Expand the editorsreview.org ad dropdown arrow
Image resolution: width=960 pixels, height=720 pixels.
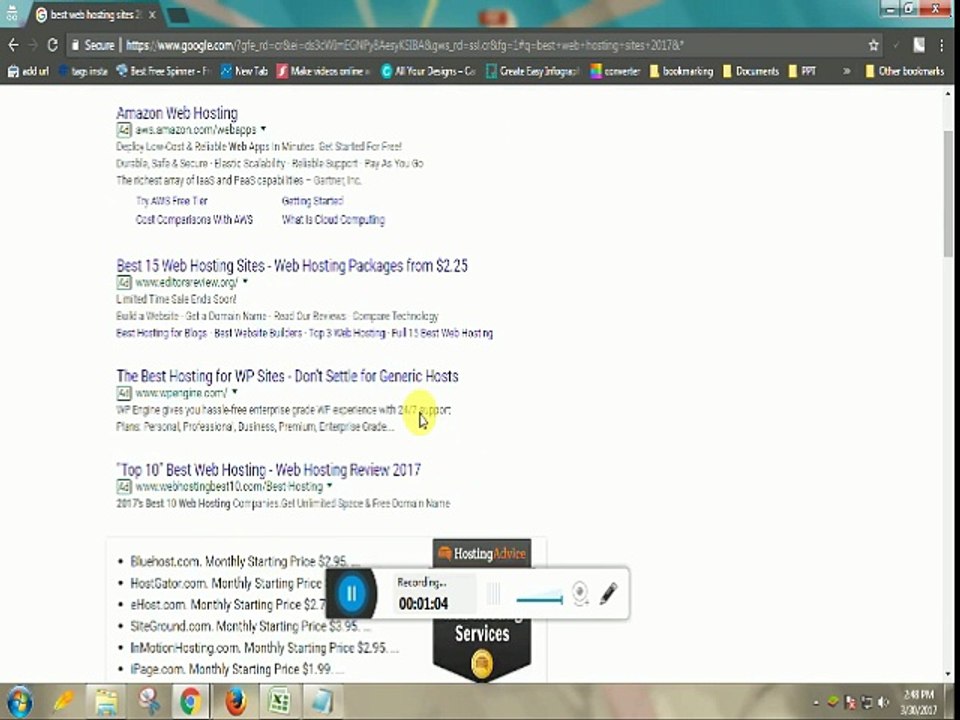[x=245, y=282]
